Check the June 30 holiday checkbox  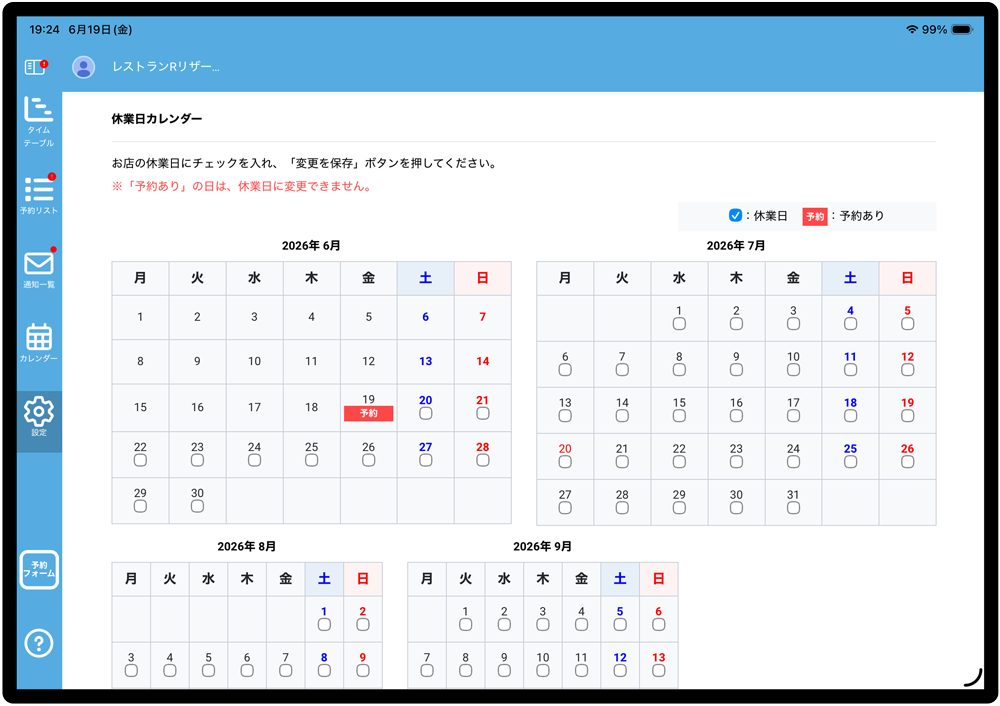click(x=197, y=506)
